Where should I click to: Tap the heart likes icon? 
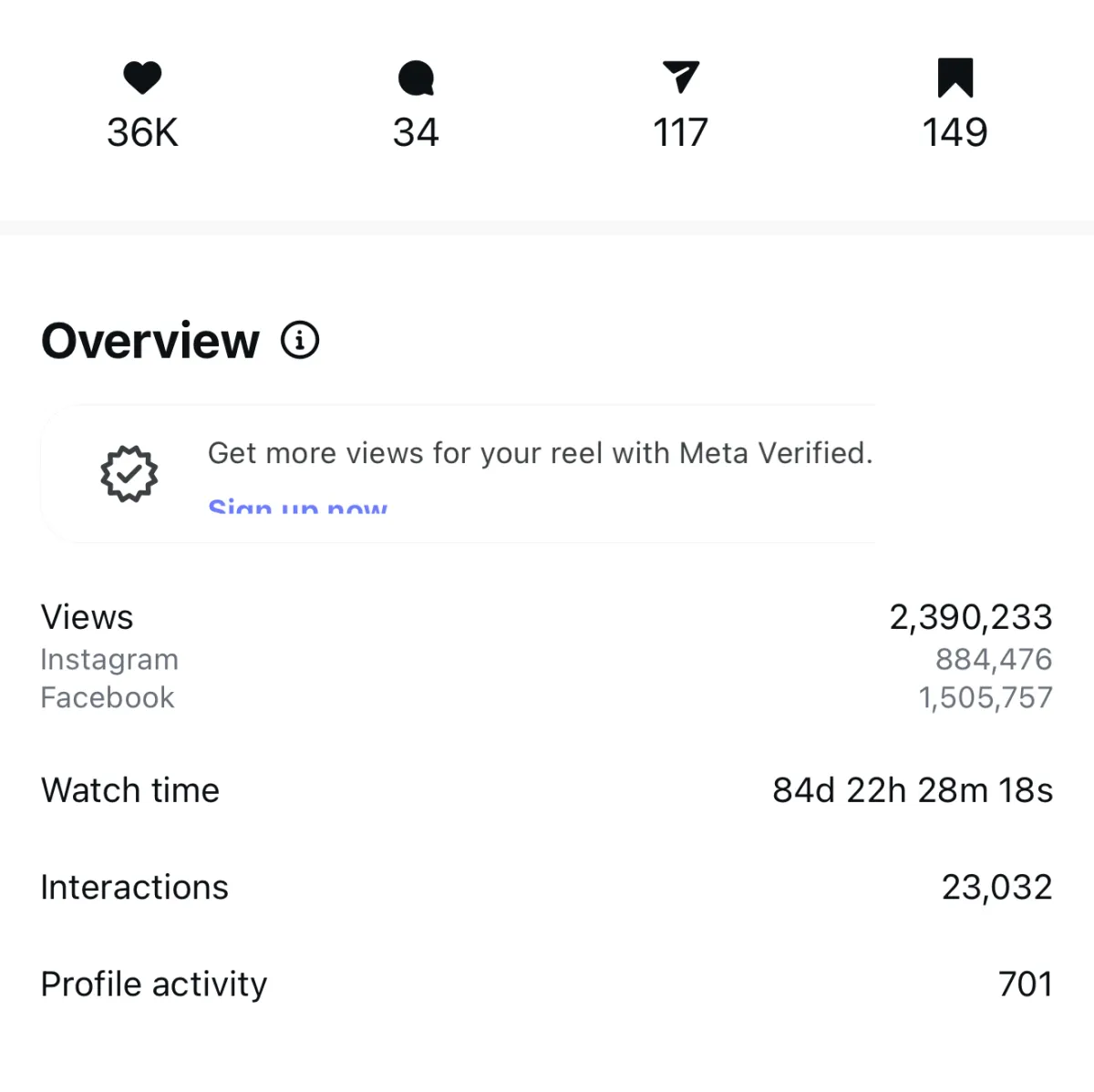click(x=142, y=77)
